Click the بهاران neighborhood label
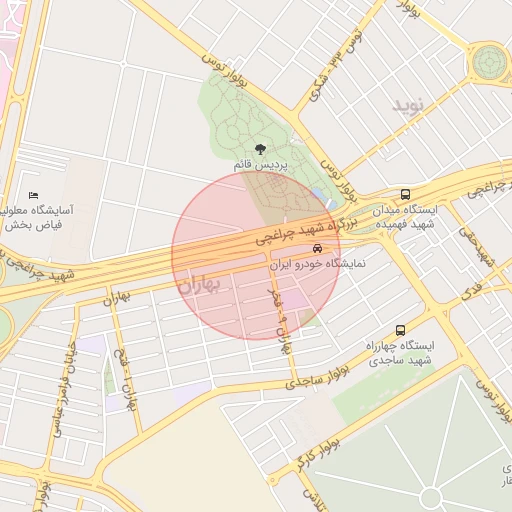The width and height of the screenshot is (512, 512). [199, 286]
